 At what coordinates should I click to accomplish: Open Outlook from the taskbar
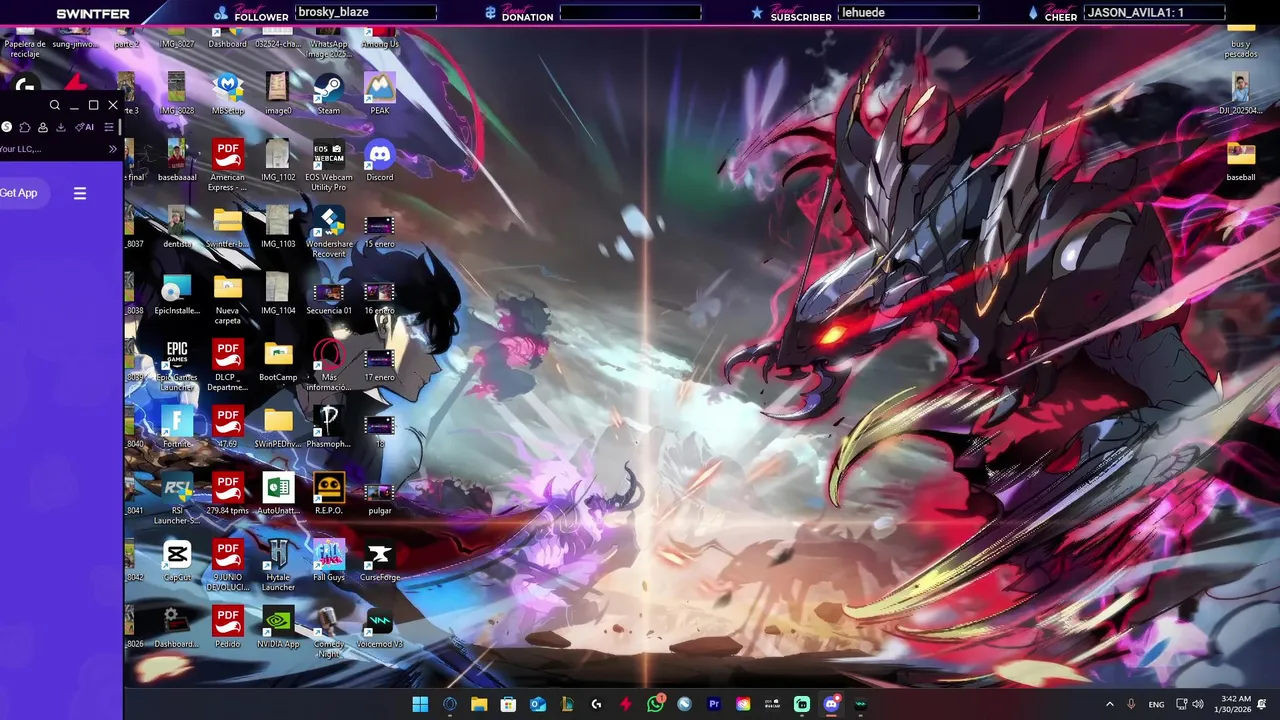click(x=538, y=704)
